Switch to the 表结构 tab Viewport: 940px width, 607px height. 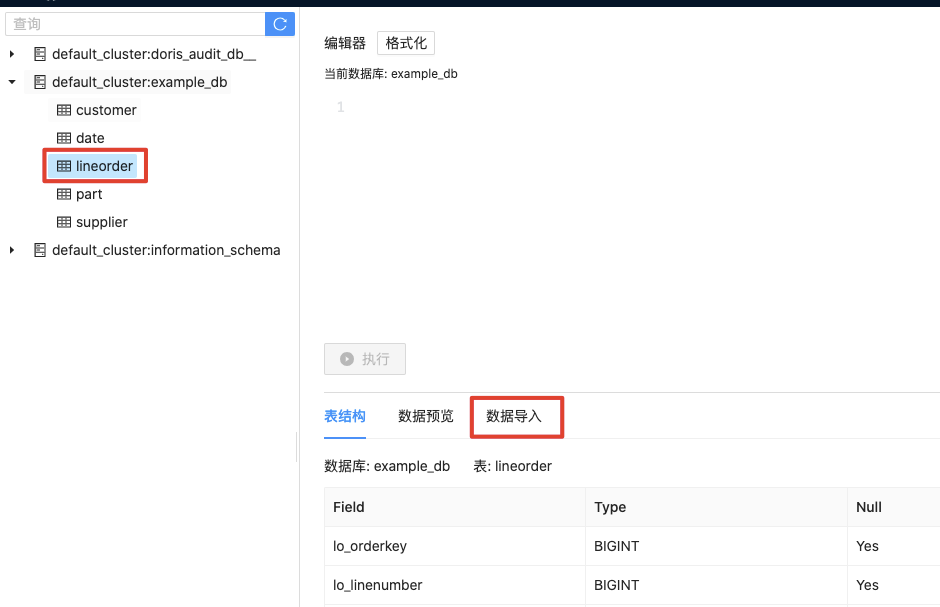[345, 416]
